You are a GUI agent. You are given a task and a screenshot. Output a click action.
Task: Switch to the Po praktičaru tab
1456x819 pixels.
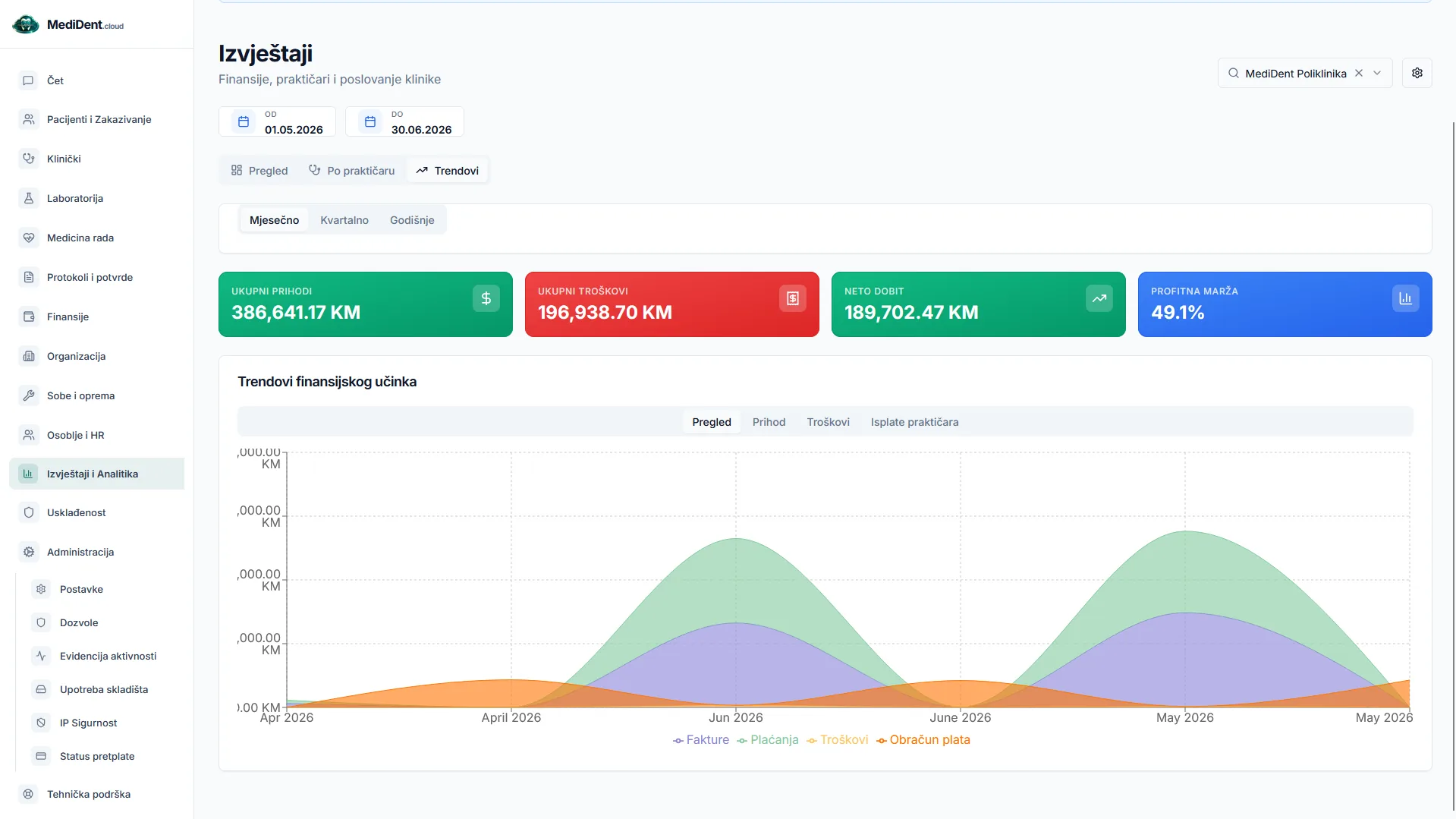pos(352,171)
